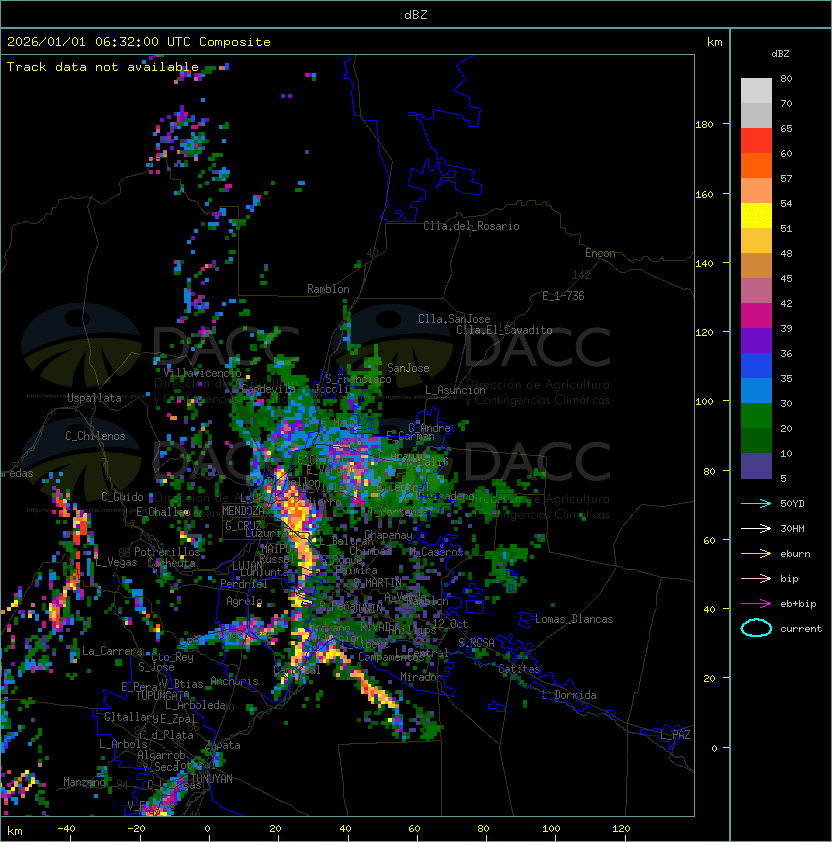Click the '50YD' legend label

[x=792, y=504]
